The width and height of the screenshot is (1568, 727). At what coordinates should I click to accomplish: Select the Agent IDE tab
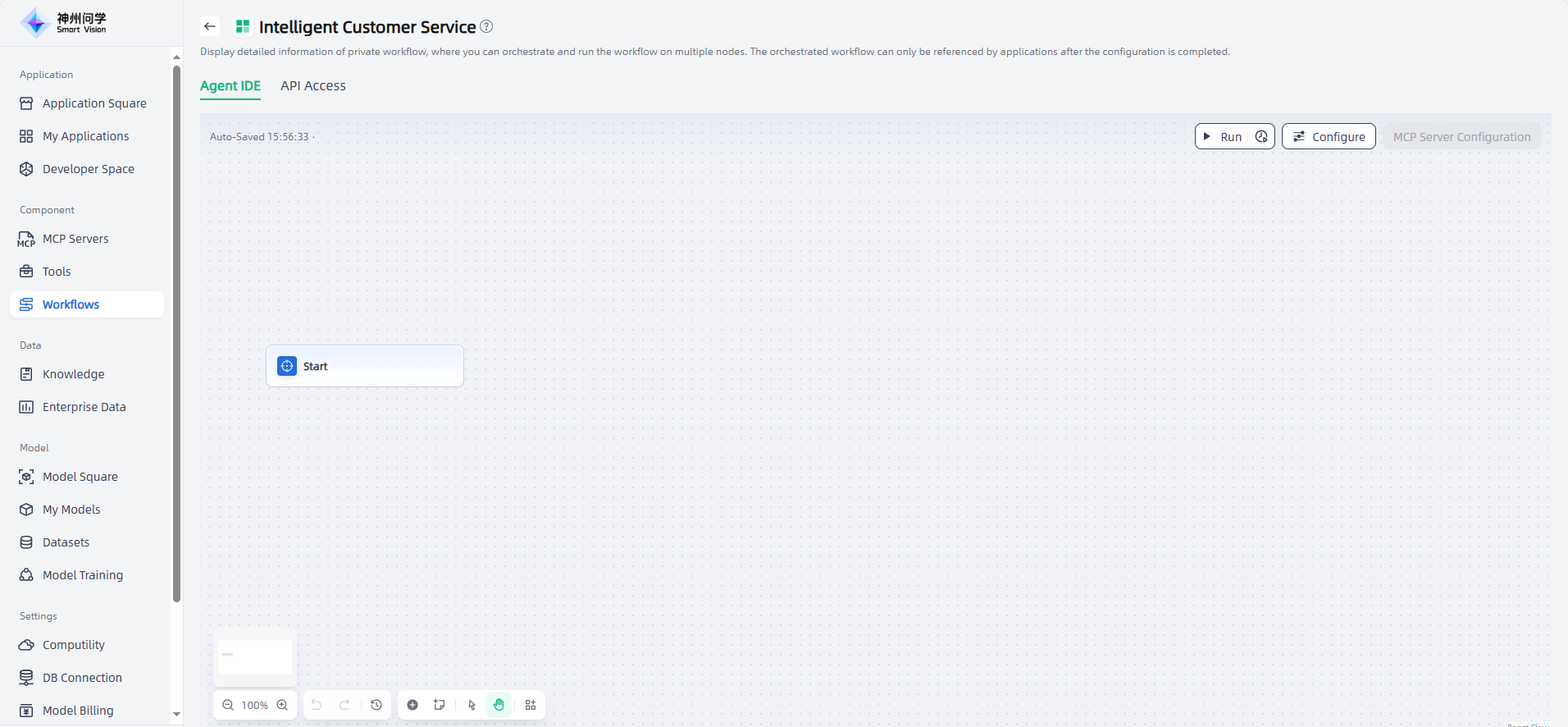230,86
